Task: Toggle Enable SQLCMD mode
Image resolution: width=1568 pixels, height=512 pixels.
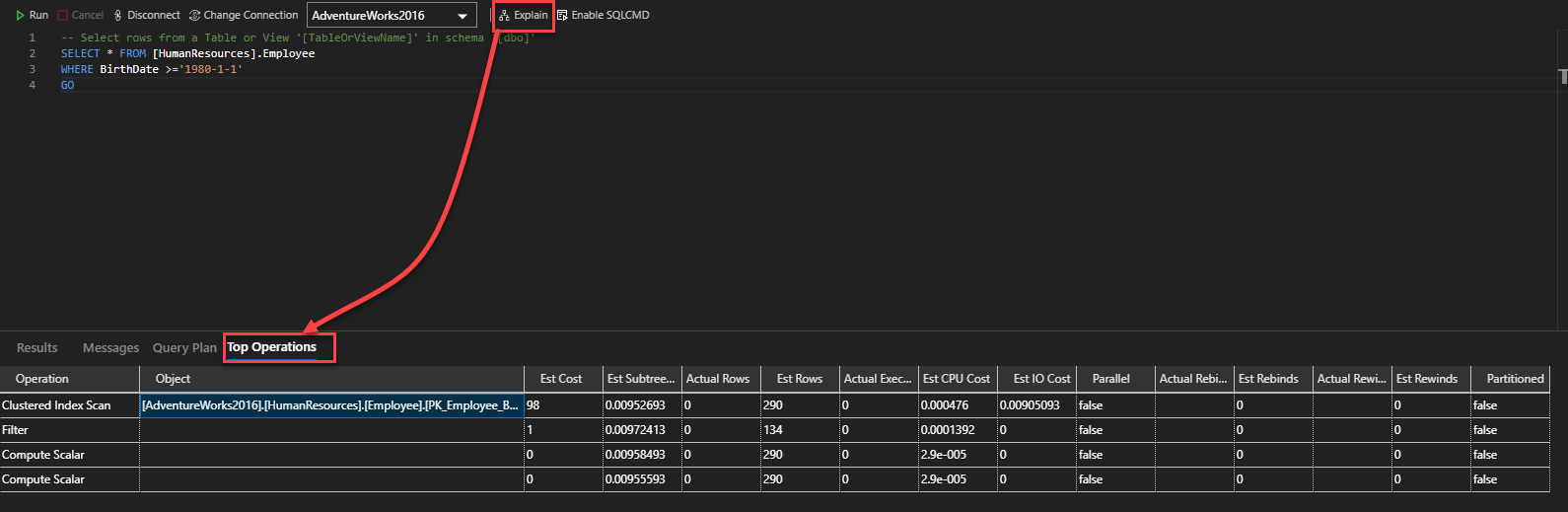Action: 603,15
